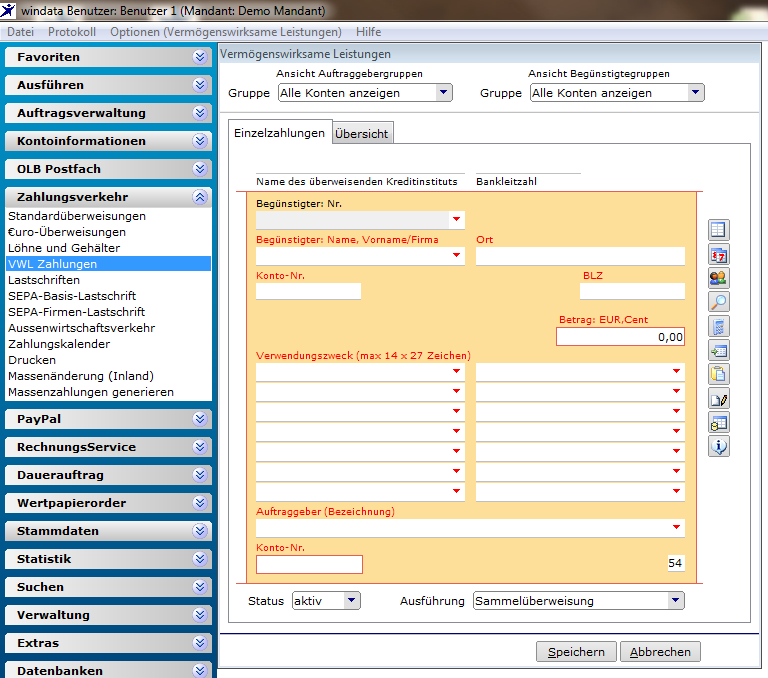This screenshot has height=678, width=768.
Task: Open the Begünstigter Nr. dropdown
Action: point(456,219)
